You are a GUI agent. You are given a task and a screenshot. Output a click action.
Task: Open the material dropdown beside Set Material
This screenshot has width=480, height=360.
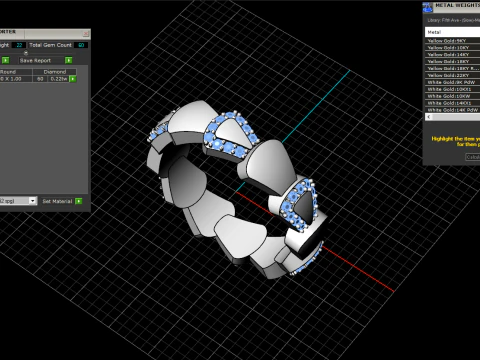tap(32, 201)
